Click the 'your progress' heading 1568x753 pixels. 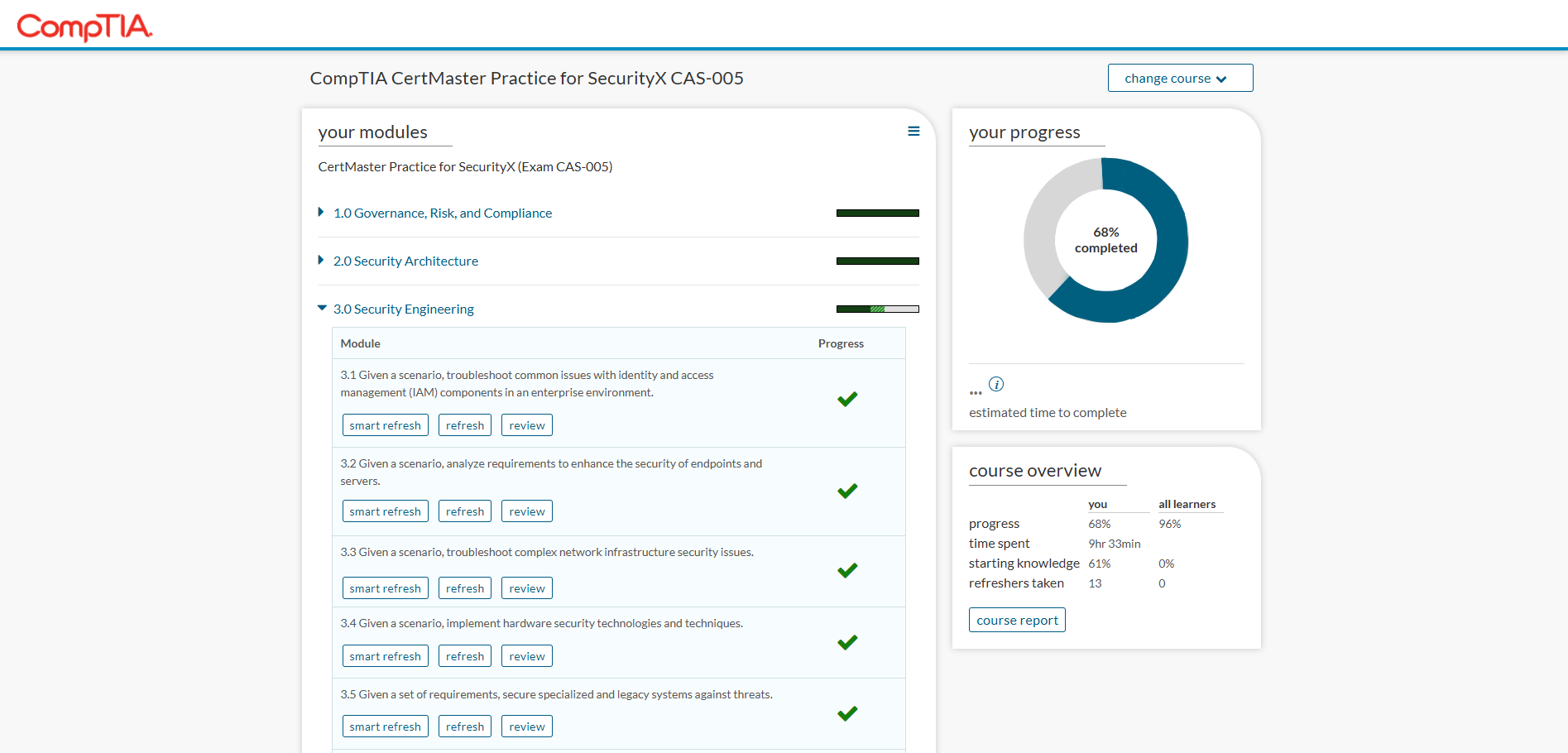point(1024,132)
